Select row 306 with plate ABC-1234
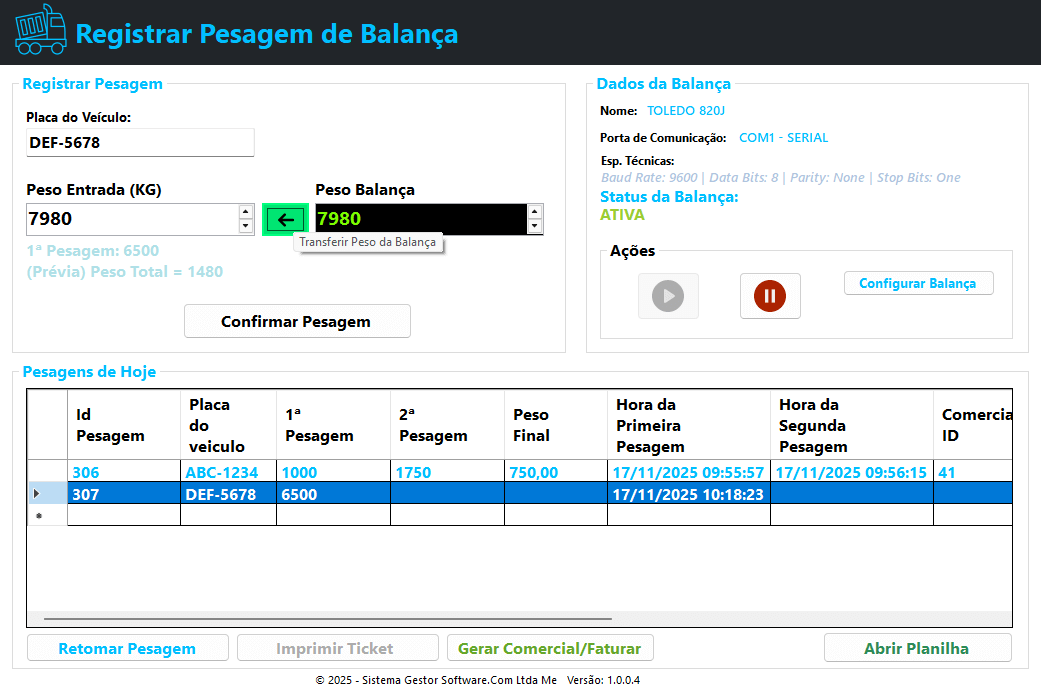The image size is (1041, 693). [220, 472]
